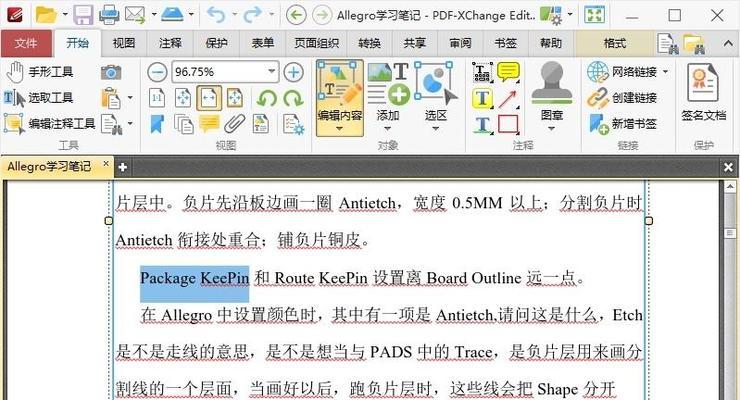The width and height of the screenshot is (740, 400).
Task: Open the folder icon in quick toolbar
Action: pyautogui.click(x=46, y=15)
